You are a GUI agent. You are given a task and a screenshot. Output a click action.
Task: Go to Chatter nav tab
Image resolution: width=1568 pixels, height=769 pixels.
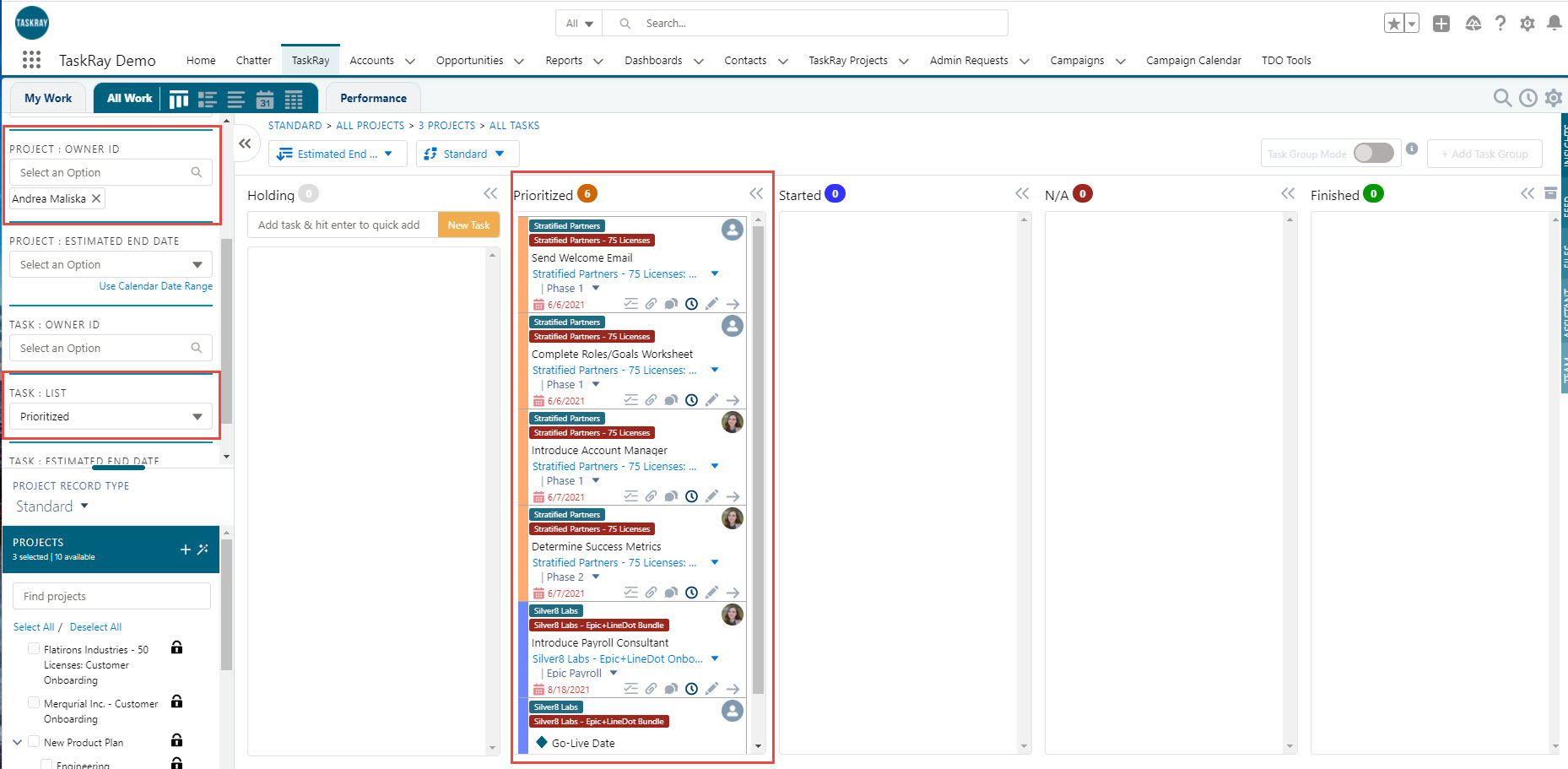[x=253, y=60]
